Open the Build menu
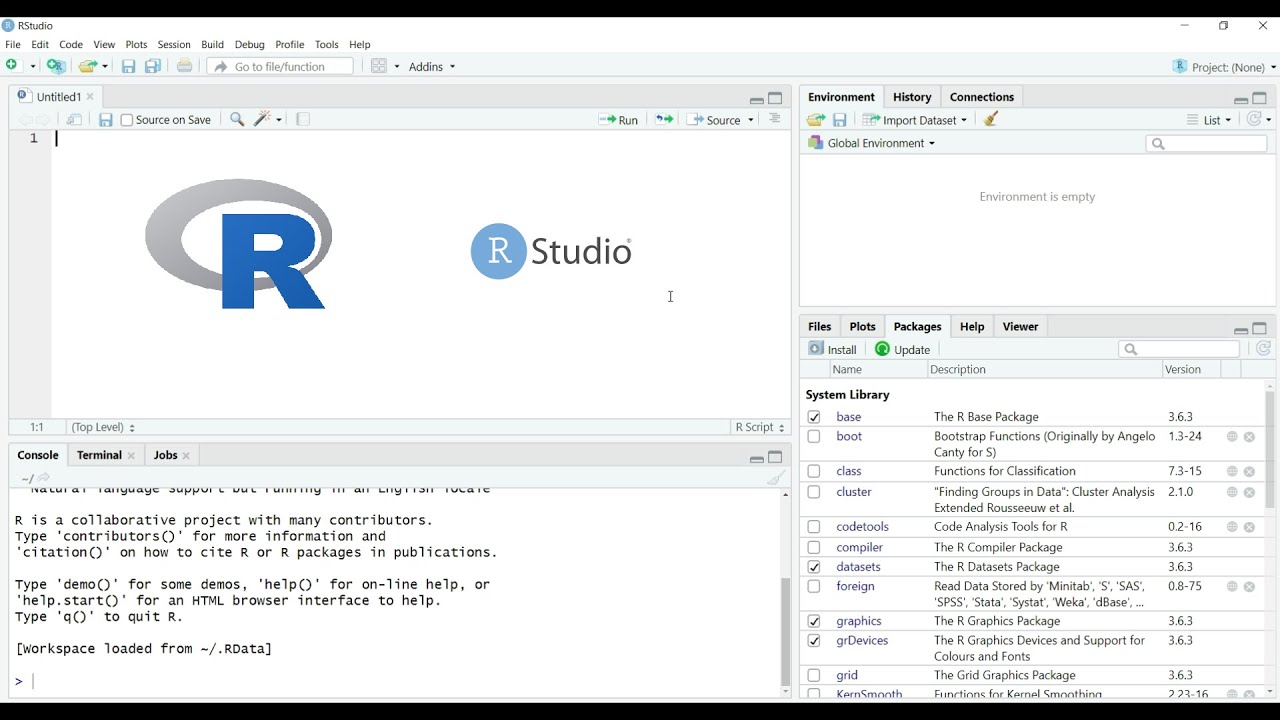 click(x=213, y=45)
